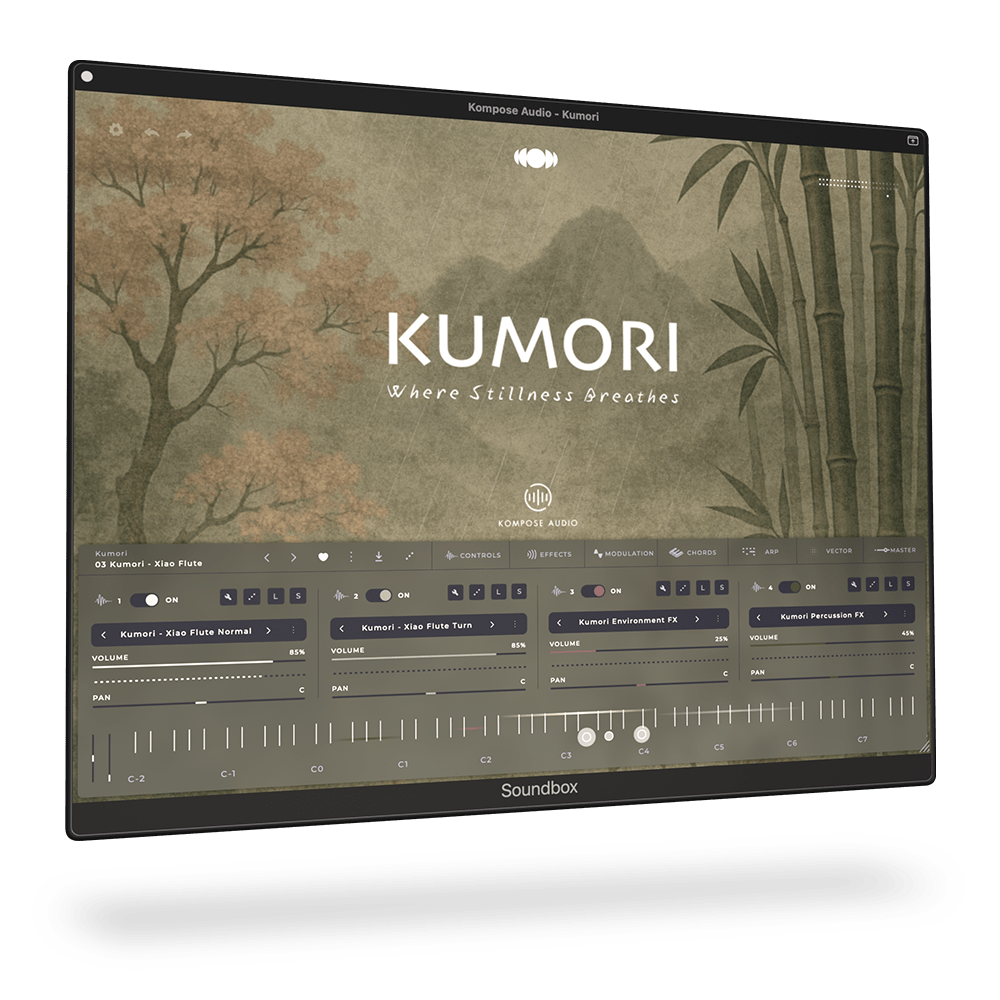Open the settings gear icon at the top
The height and width of the screenshot is (1000, 1000).
pyautogui.click(x=115, y=129)
